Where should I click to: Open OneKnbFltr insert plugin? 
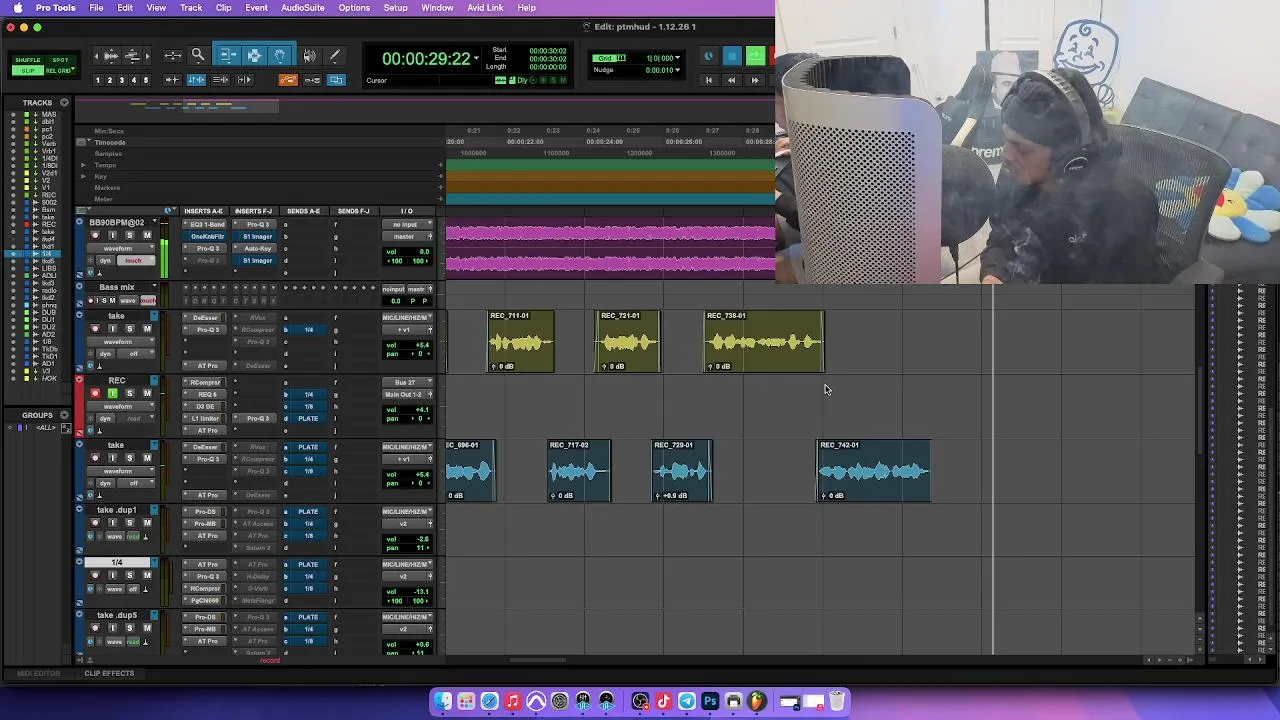(207, 236)
